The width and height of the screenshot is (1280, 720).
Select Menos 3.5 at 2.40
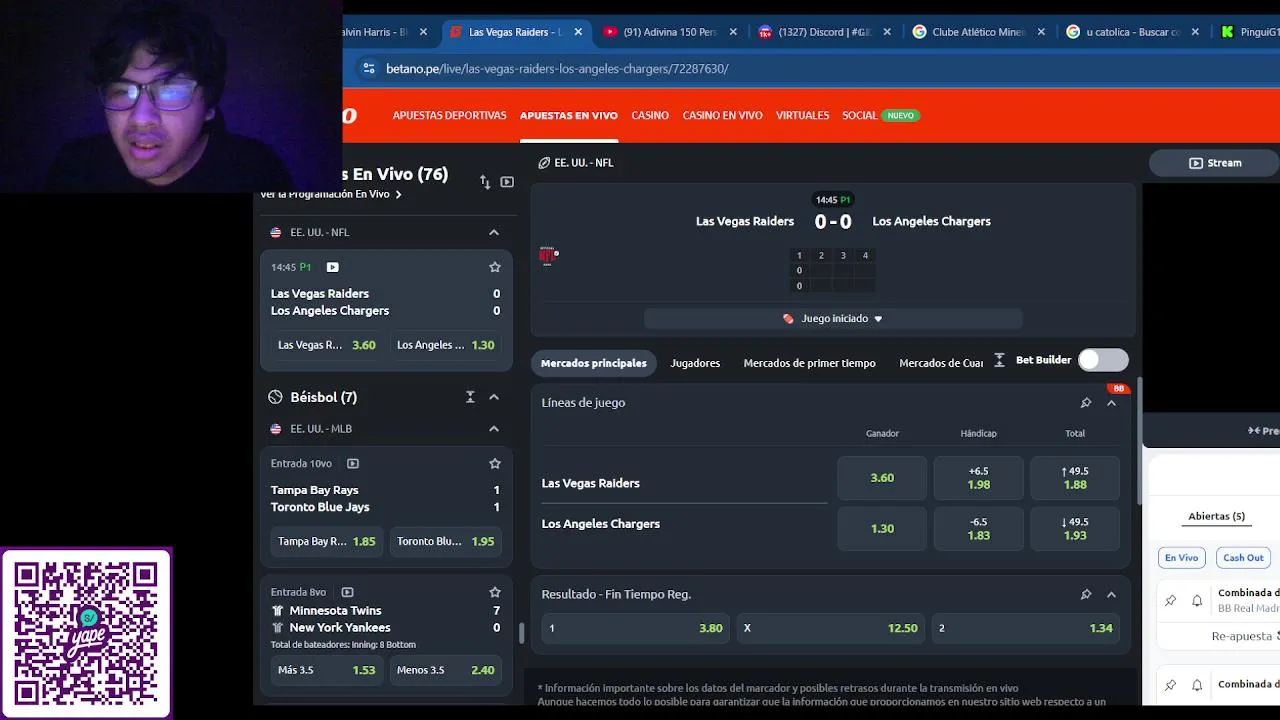[x=445, y=670]
